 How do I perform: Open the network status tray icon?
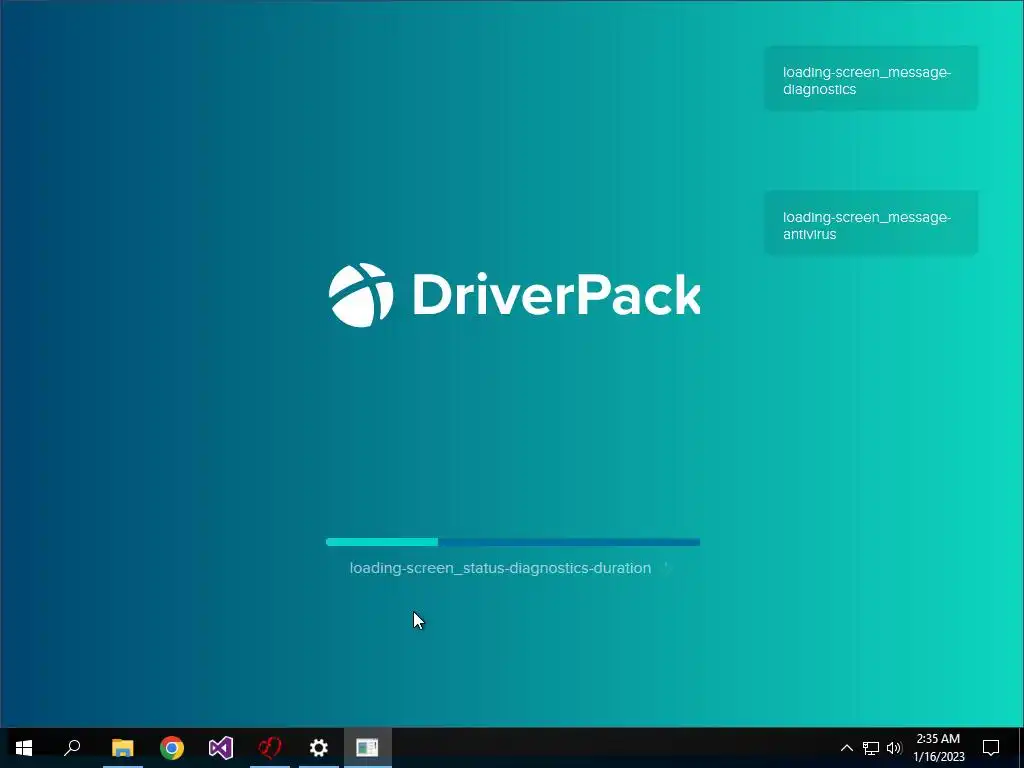tap(871, 748)
